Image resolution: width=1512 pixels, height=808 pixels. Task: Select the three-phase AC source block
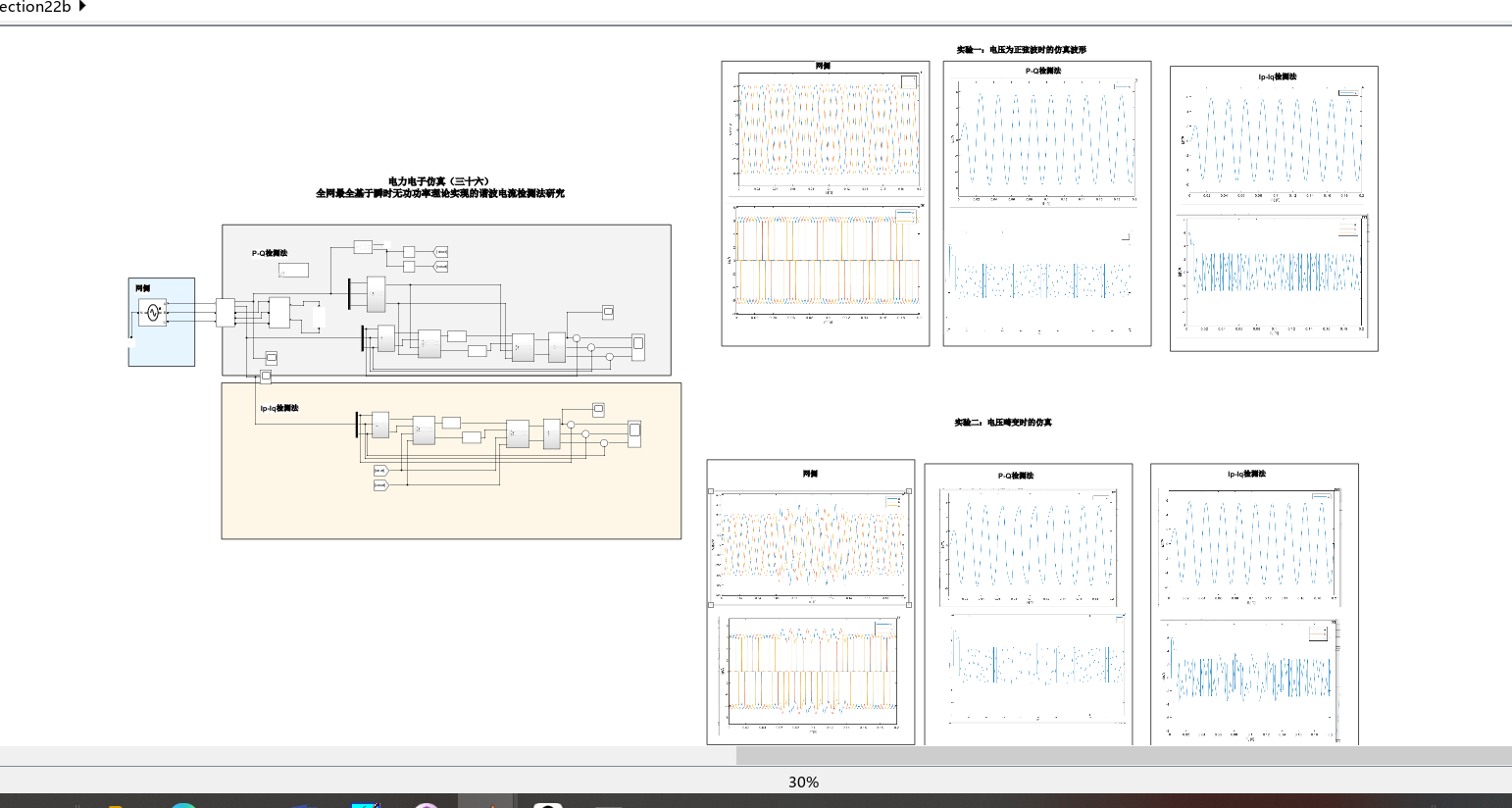(x=152, y=313)
